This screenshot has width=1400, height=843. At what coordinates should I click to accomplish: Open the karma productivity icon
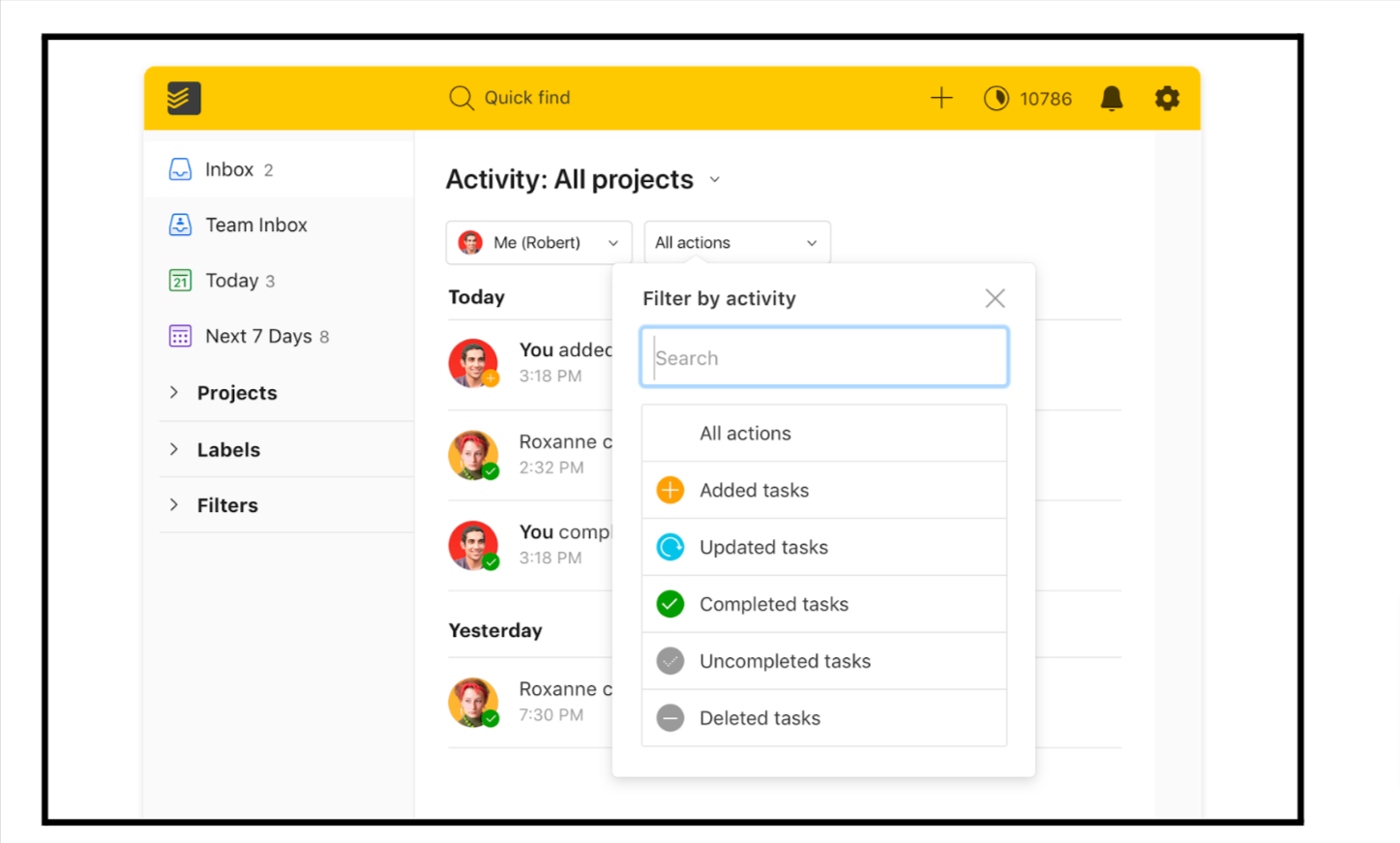996,98
